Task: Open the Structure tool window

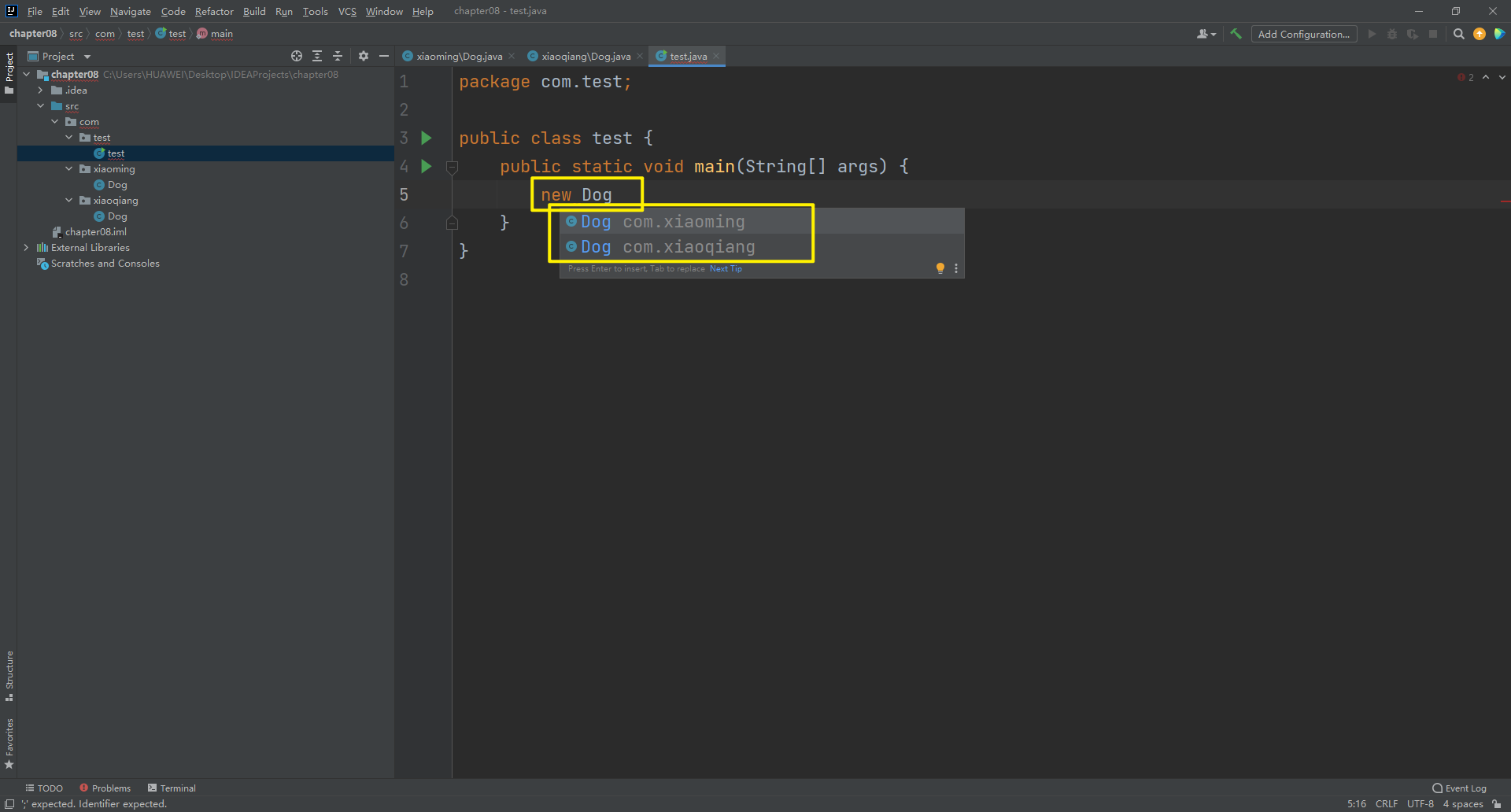Action: [9, 676]
